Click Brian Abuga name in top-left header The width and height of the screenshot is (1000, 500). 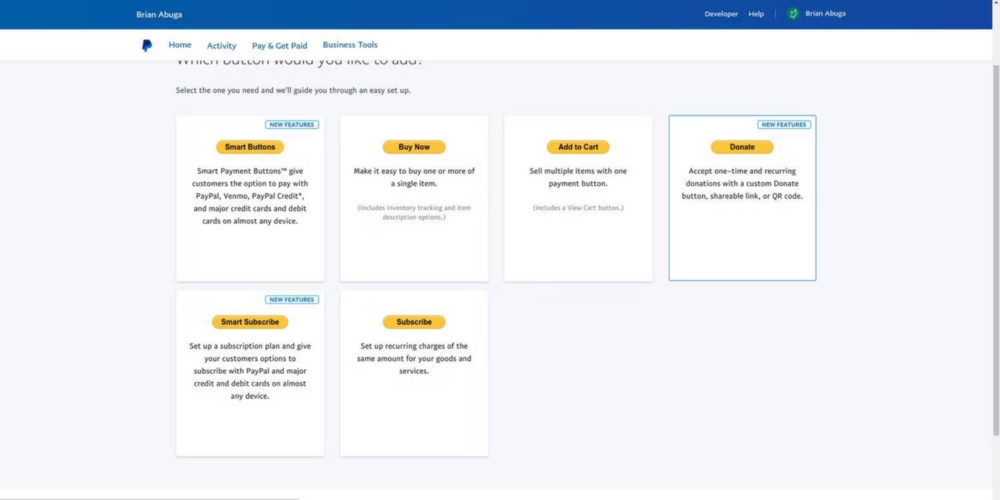click(159, 15)
